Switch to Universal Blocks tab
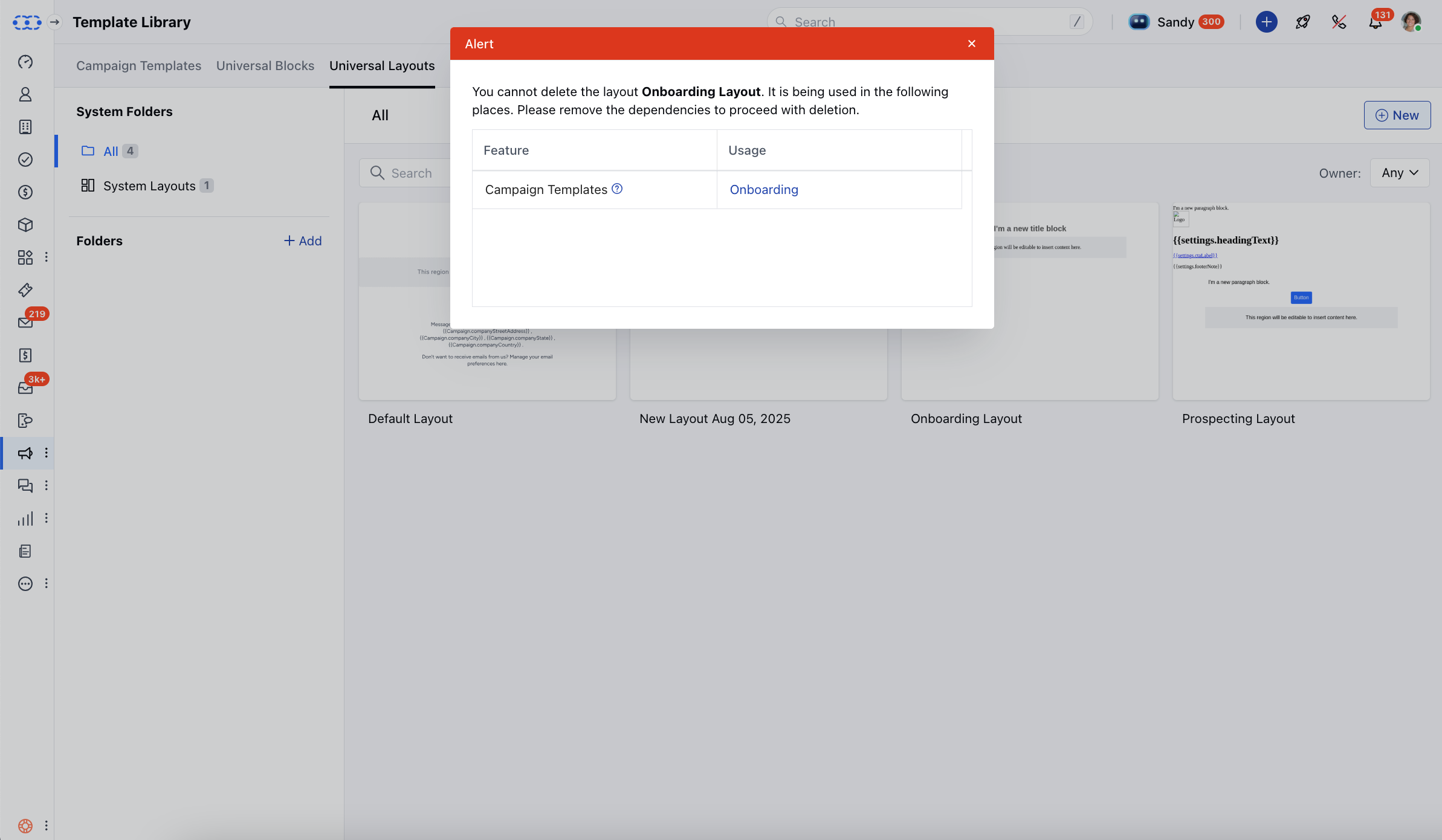1442x840 pixels. pos(265,66)
